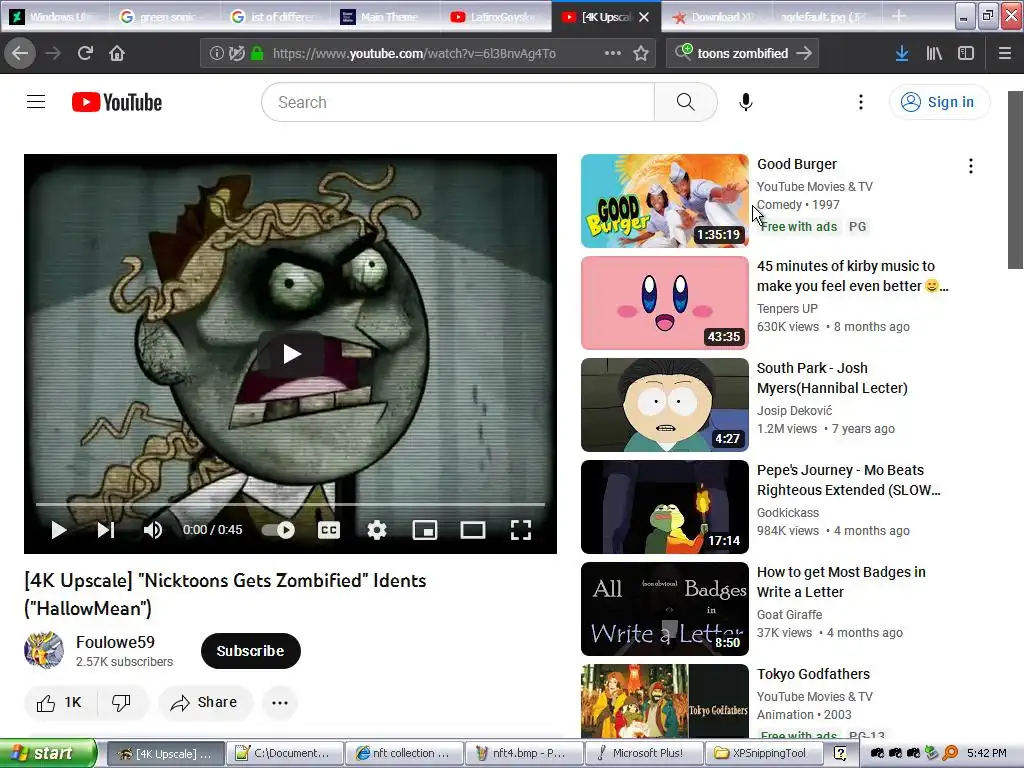Open options menu for Good Burger
The image size is (1024, 768).
[x=971, y=166]
